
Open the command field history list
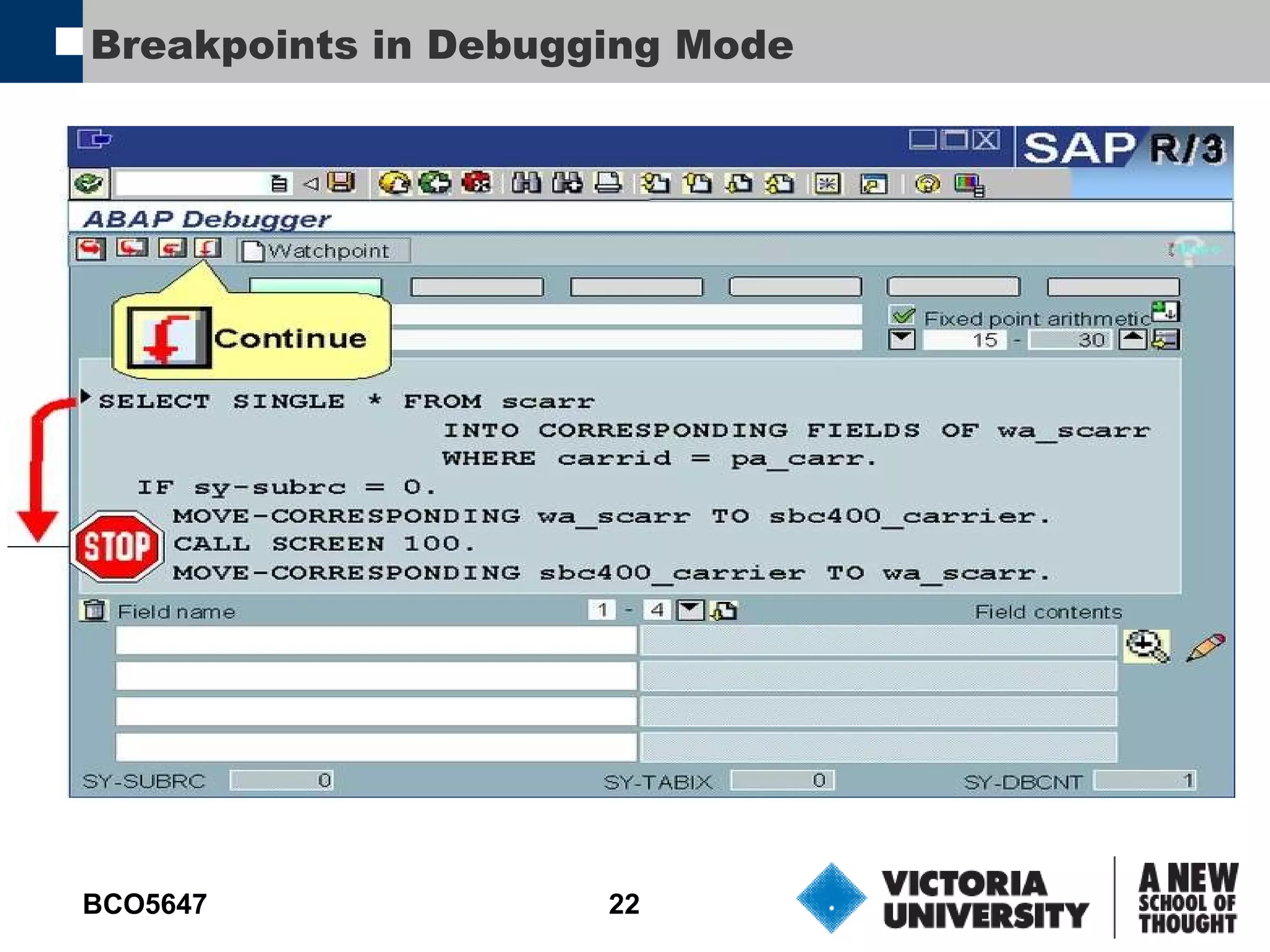279,183
